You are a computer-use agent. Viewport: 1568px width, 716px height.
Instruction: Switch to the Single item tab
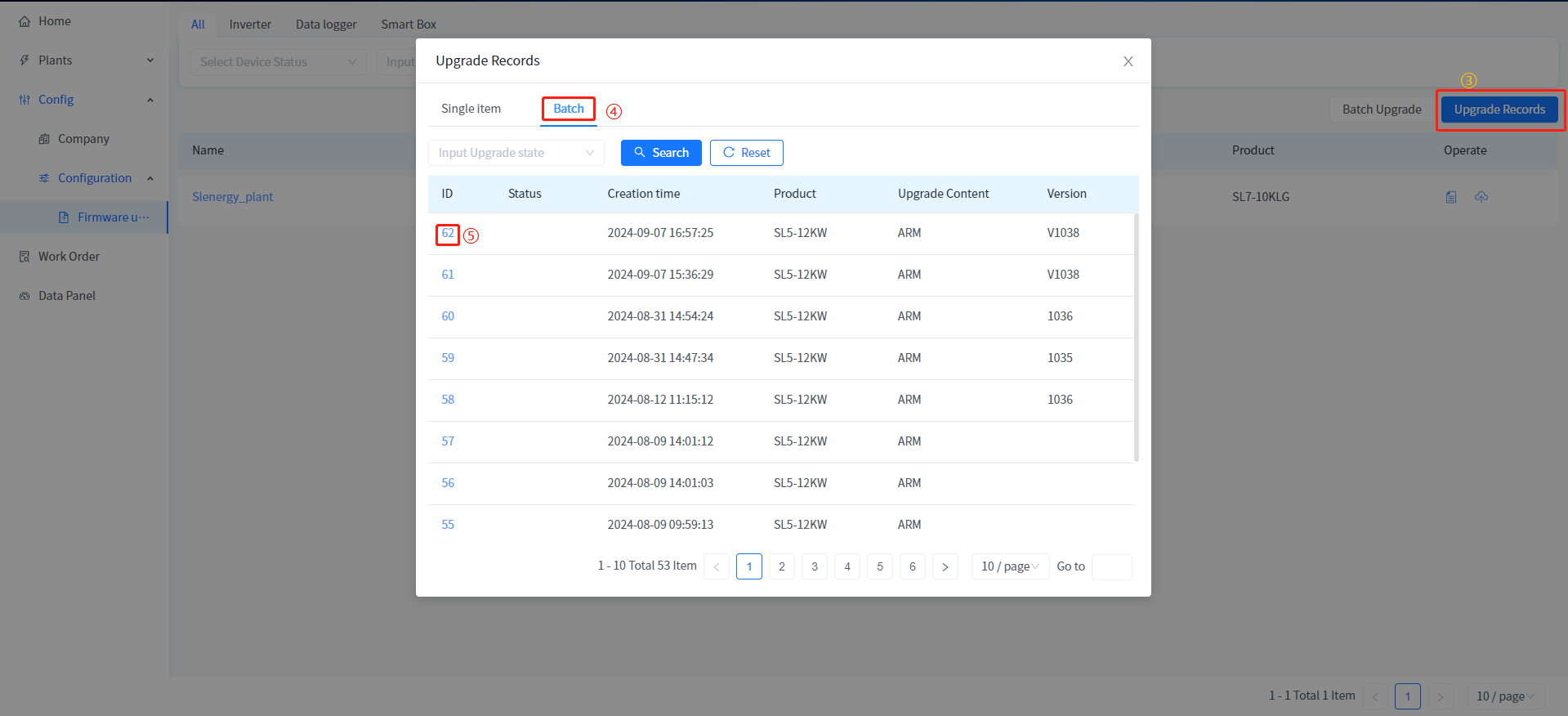pyautogui.click(x=471, y=109)
